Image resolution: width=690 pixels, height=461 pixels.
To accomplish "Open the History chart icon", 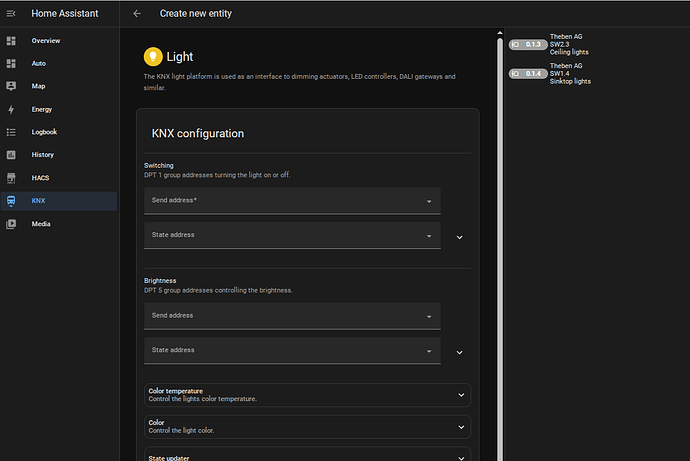I will 11,155.
